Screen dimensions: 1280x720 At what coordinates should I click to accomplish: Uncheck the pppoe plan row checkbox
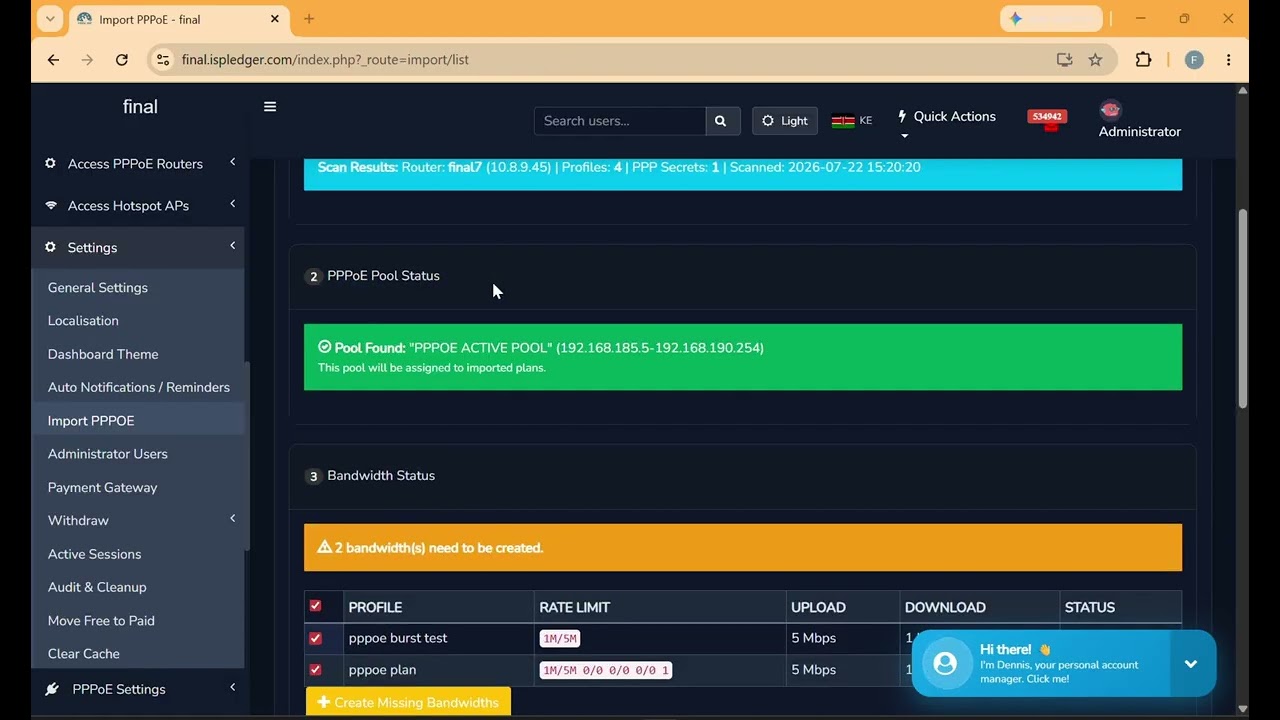315,670
